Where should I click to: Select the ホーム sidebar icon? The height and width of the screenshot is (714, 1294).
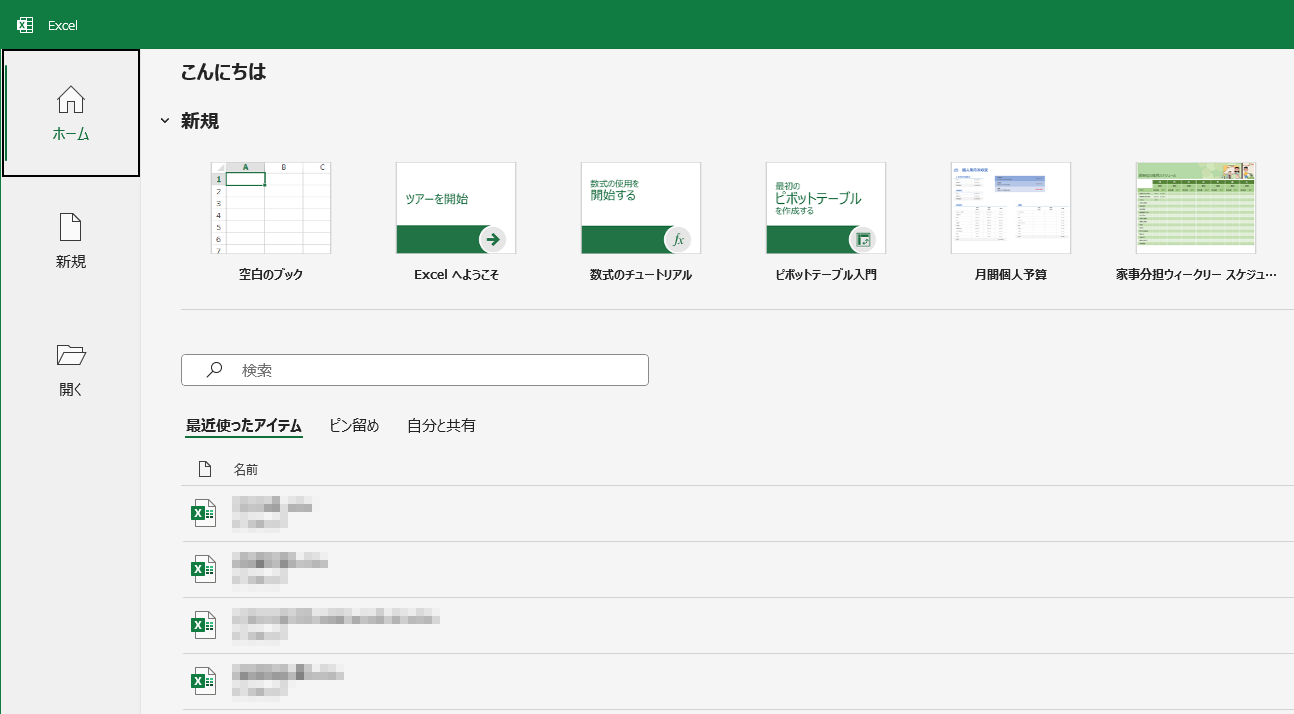70,112
